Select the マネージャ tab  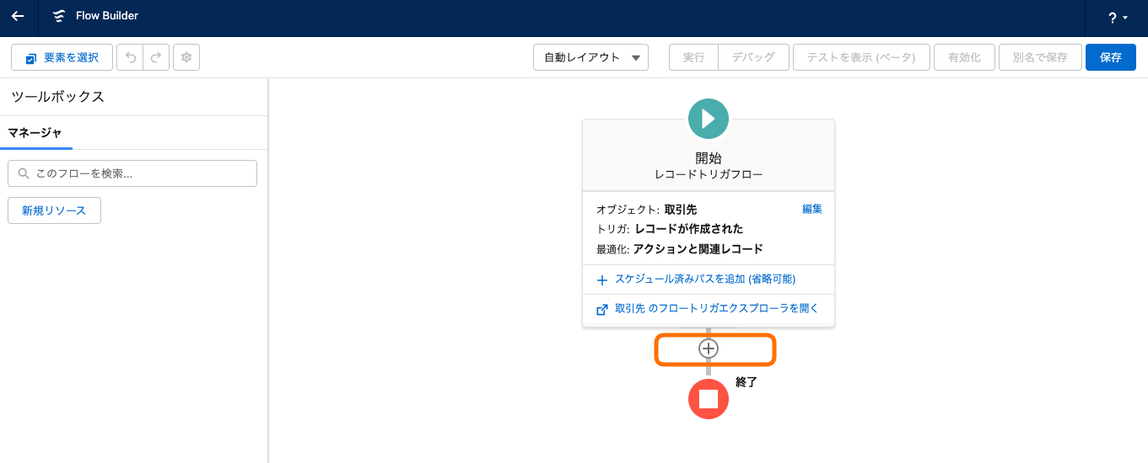35,133
